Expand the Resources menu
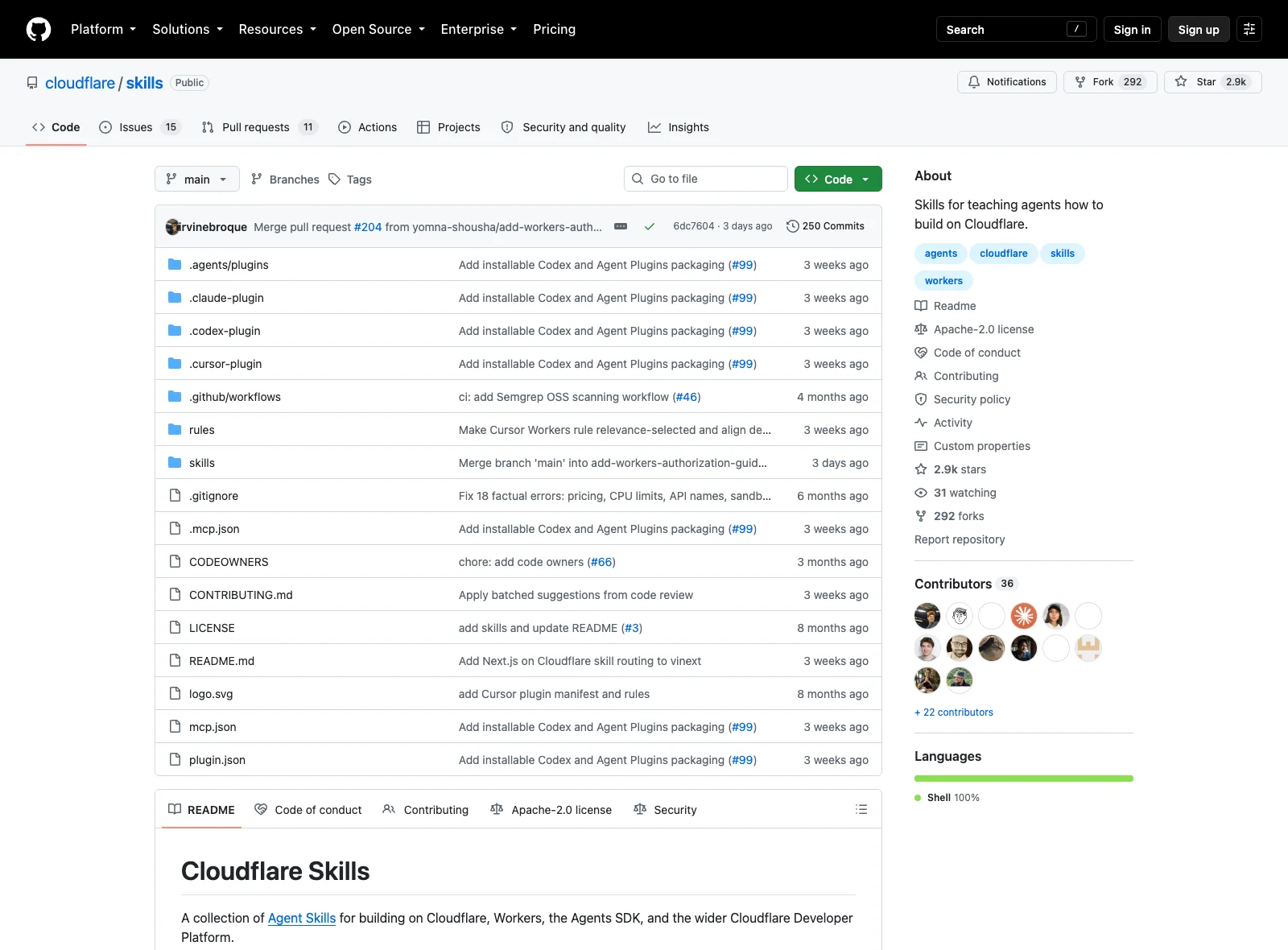 point(277,29)
